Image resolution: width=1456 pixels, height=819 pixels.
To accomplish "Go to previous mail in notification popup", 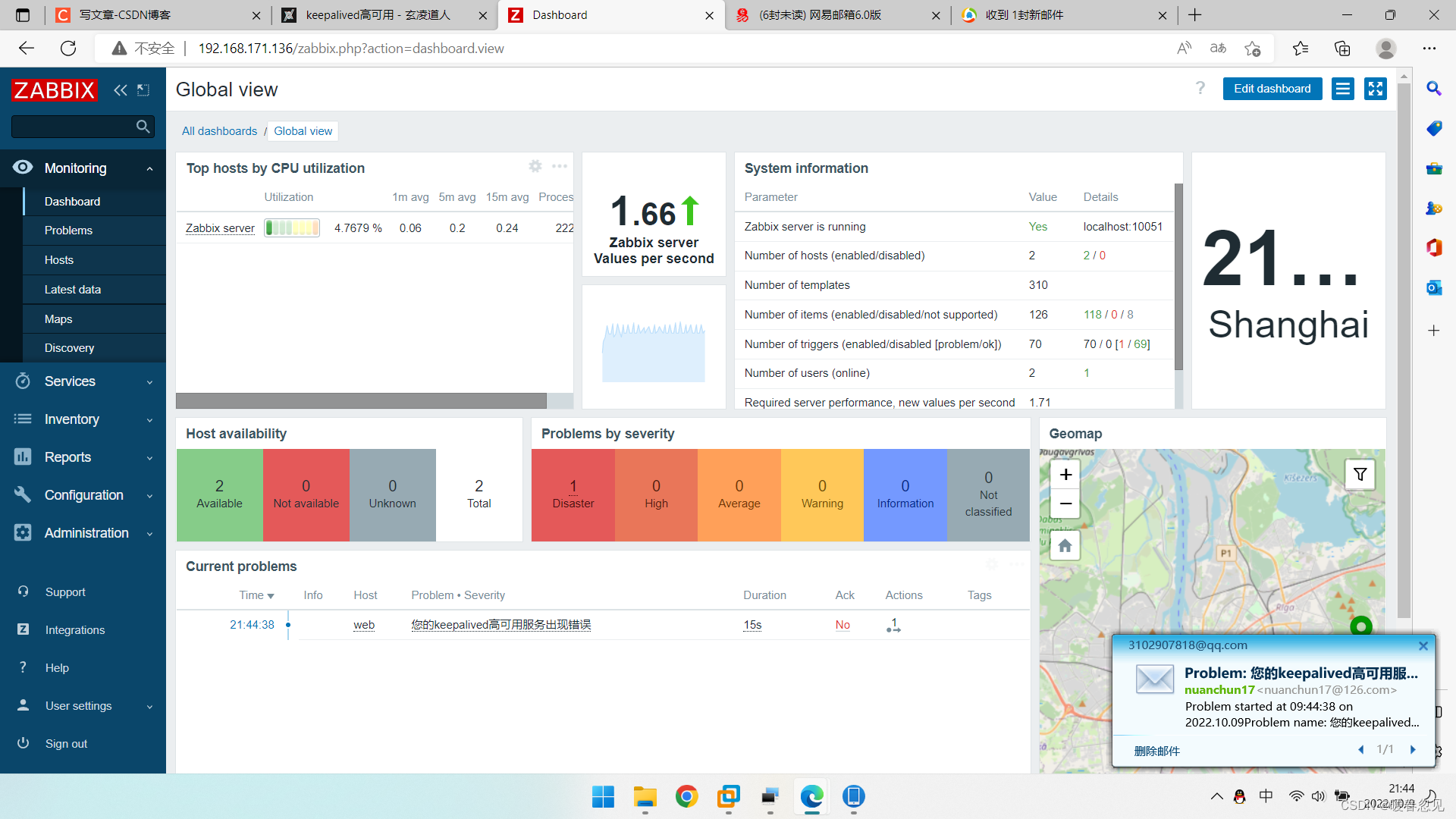I will pyautogui.click(x=1360, y=749).
